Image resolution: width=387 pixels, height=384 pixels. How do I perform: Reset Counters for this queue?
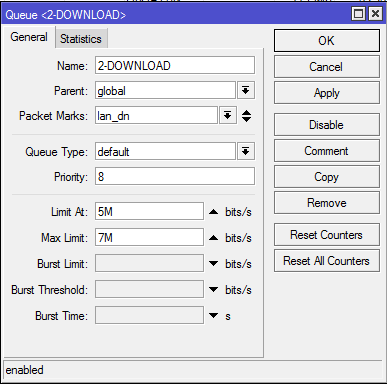coord(327,235)
